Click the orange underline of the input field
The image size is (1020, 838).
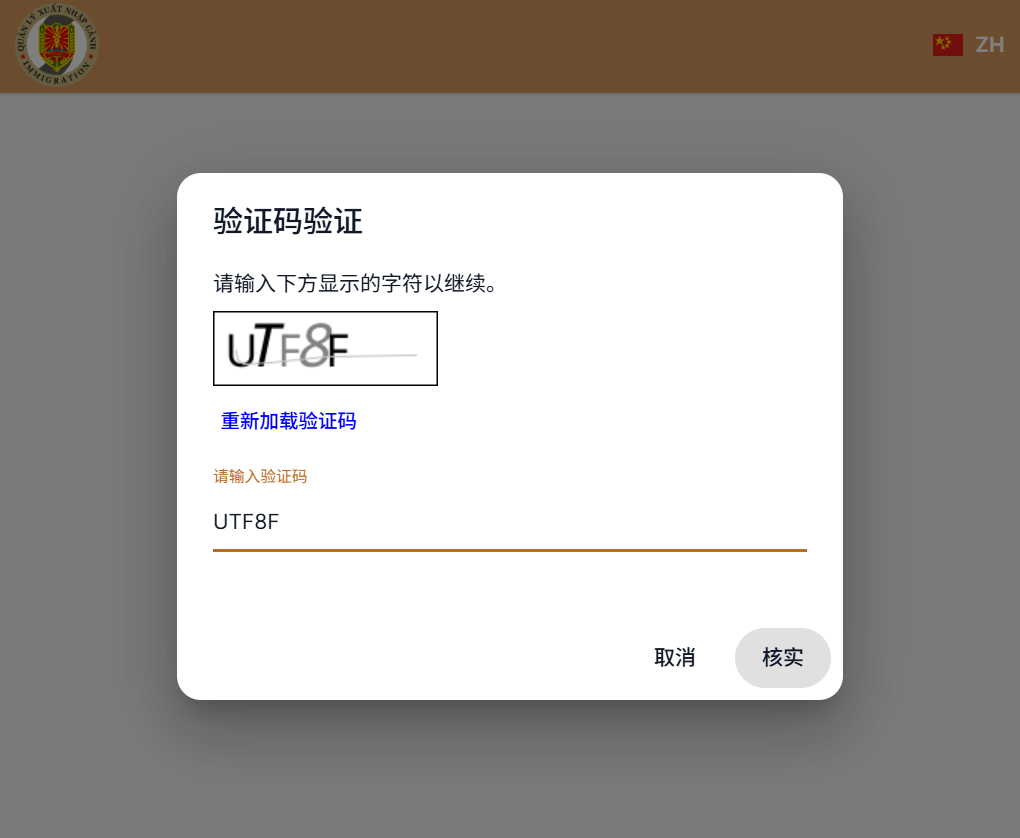(x=509, y=550)
